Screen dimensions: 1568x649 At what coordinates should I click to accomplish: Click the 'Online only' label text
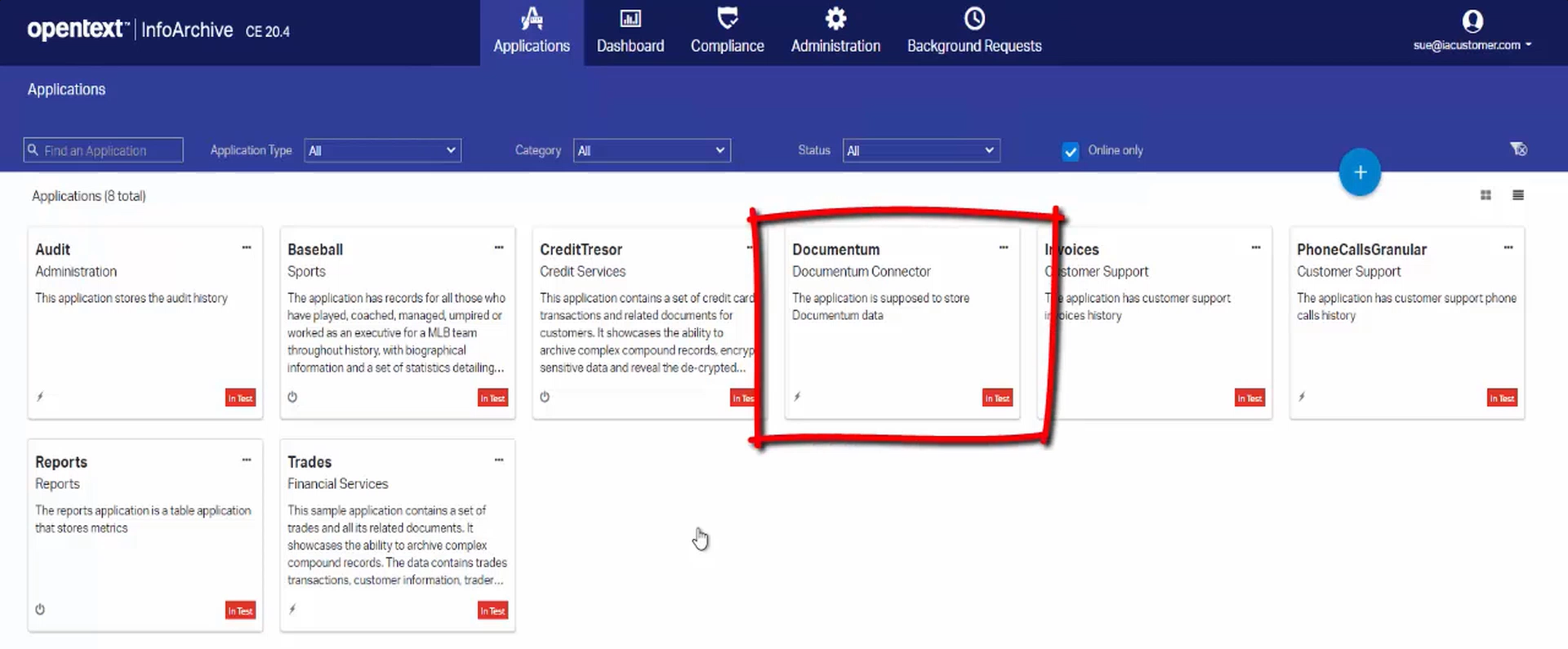[x=1116, y=150]
